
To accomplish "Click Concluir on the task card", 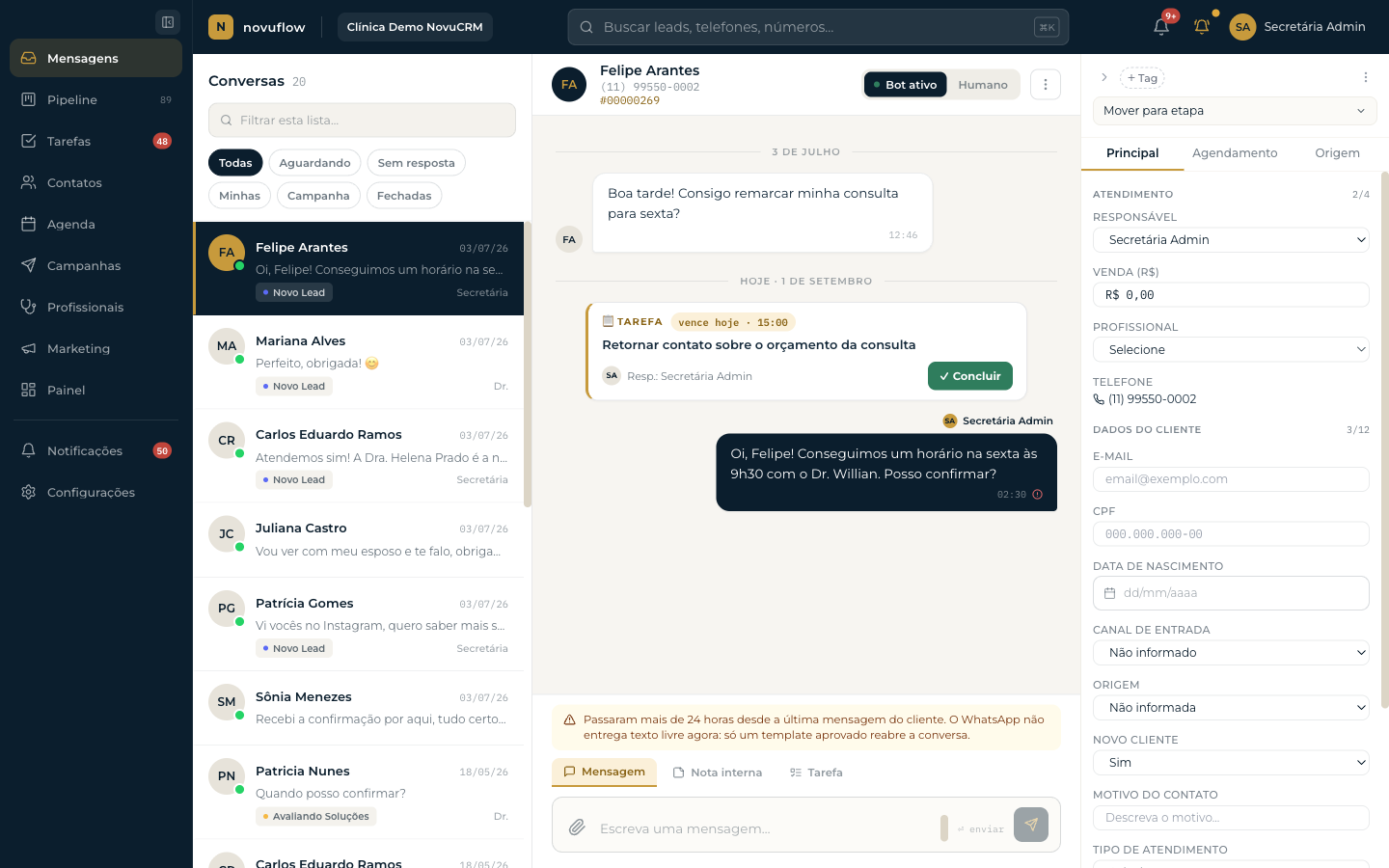I will 970,376.
